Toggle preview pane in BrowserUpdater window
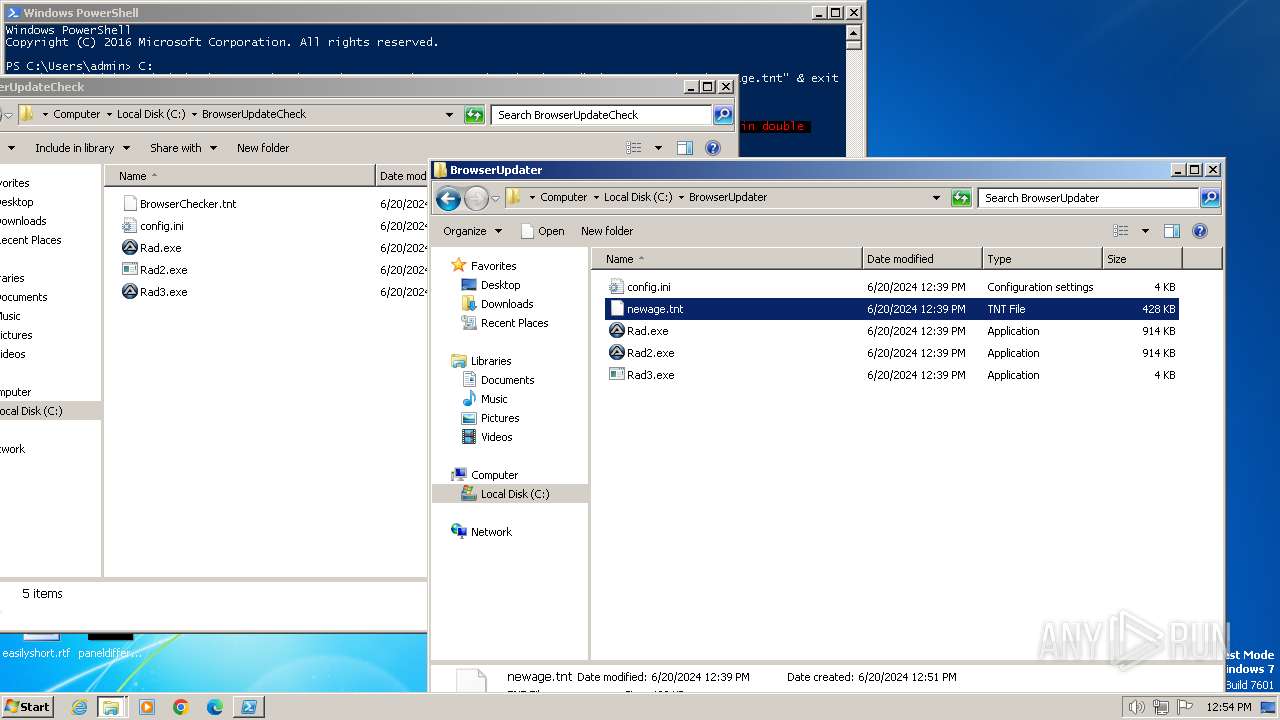 click(x=1172, y=231)
